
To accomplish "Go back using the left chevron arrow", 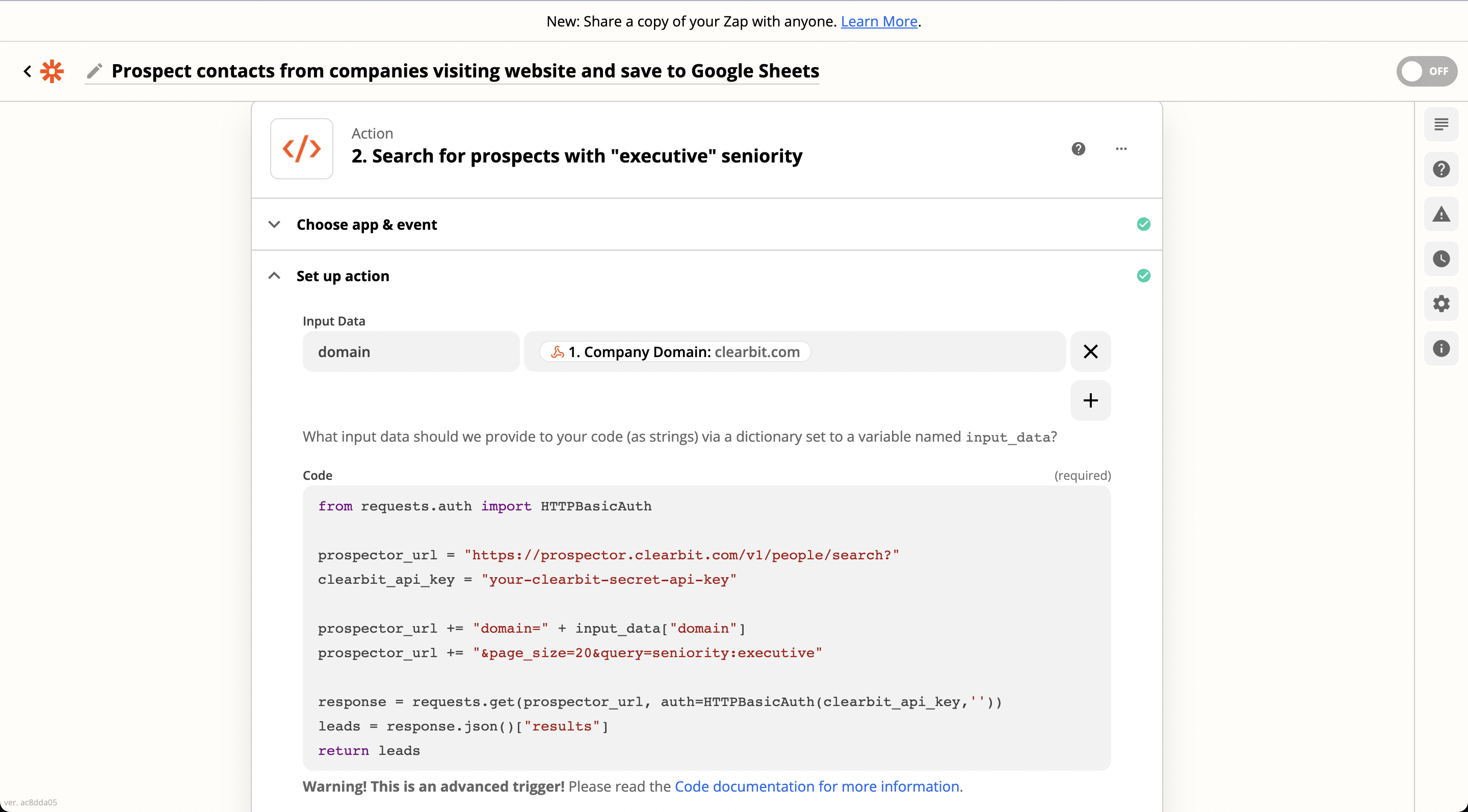I will [x=27, y=71].
